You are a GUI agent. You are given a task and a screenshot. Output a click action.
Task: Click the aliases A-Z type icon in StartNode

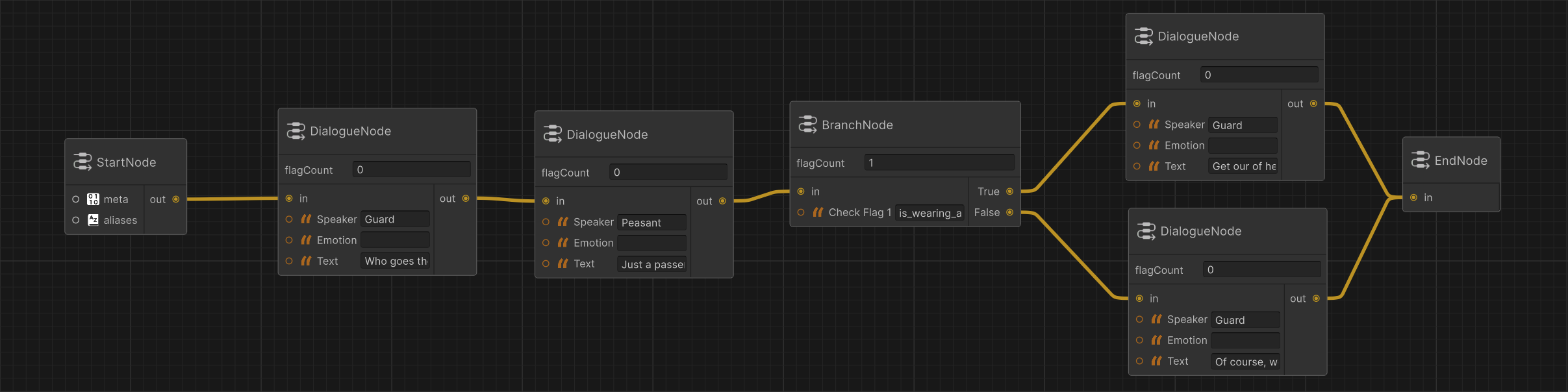tap(93, 220)
